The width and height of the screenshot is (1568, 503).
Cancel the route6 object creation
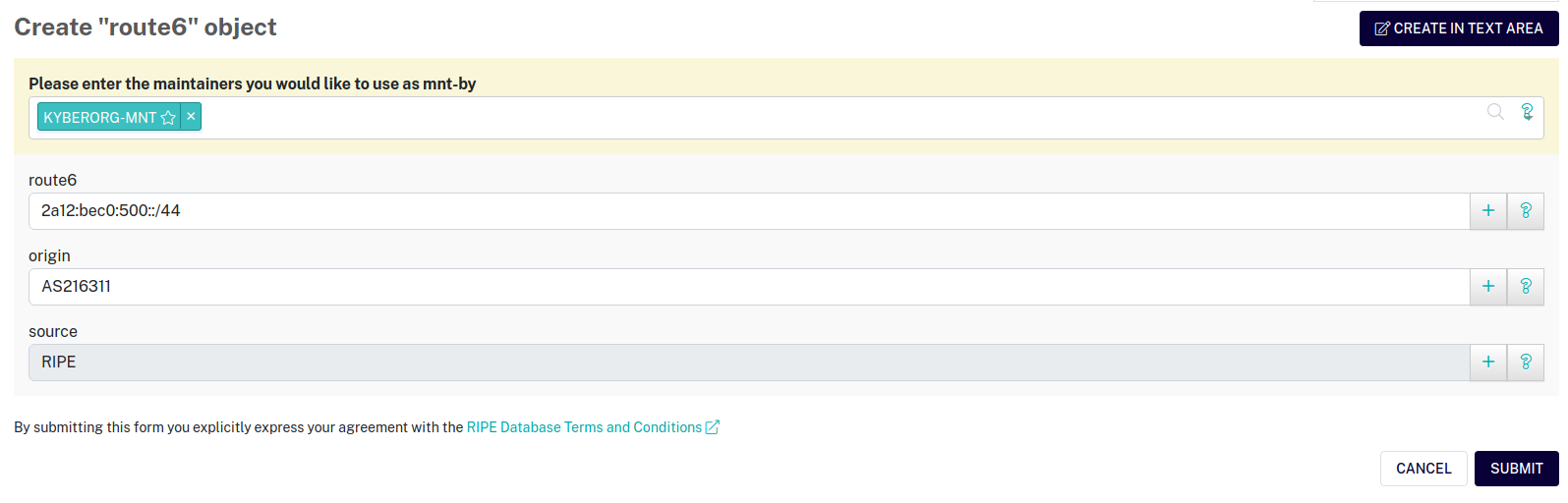(x=1423, y=469)
